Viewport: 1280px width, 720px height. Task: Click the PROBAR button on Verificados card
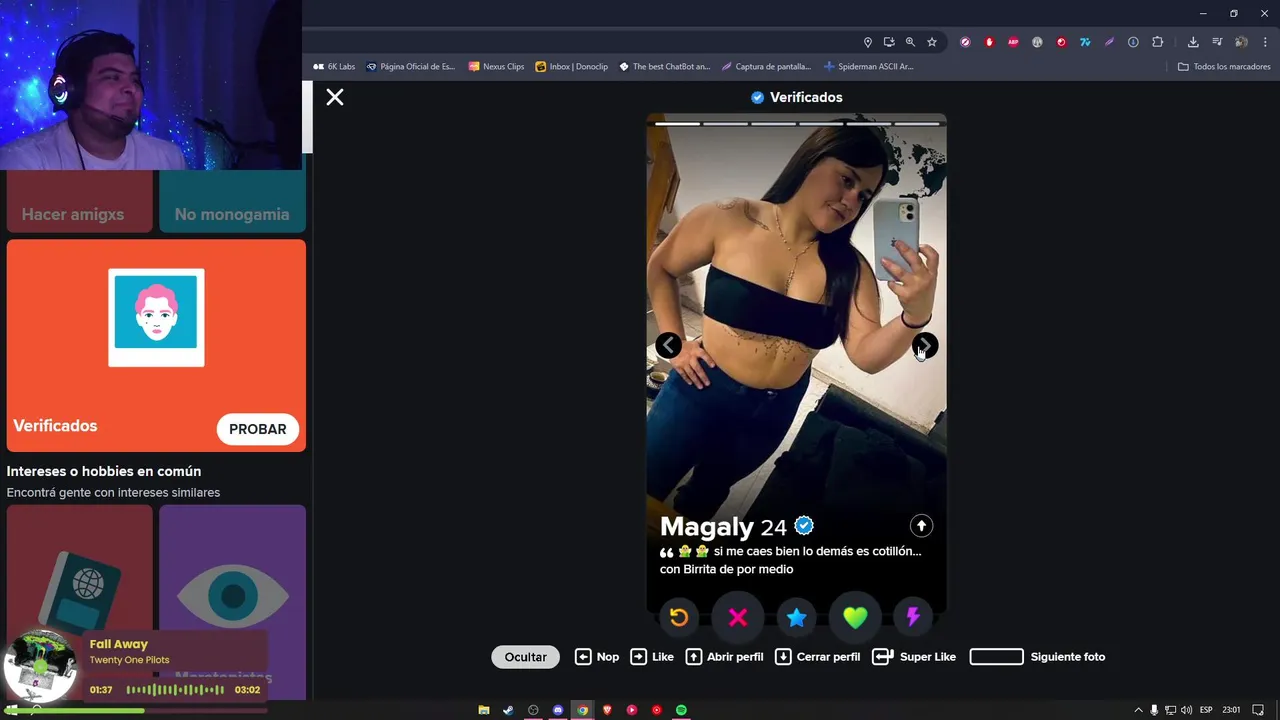click(x=257, y=429)
